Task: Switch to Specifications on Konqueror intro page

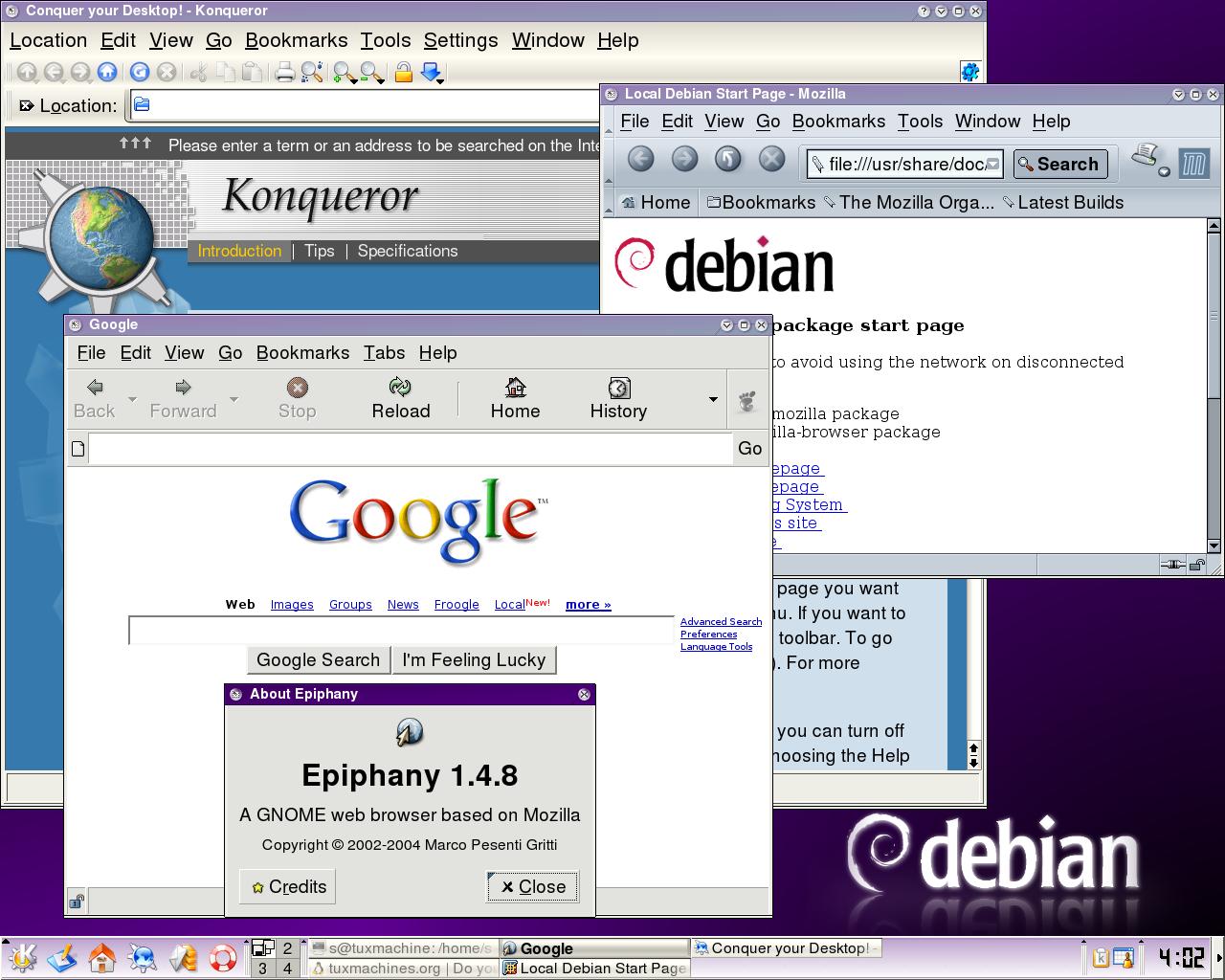Action: click(x=408, y=251)
